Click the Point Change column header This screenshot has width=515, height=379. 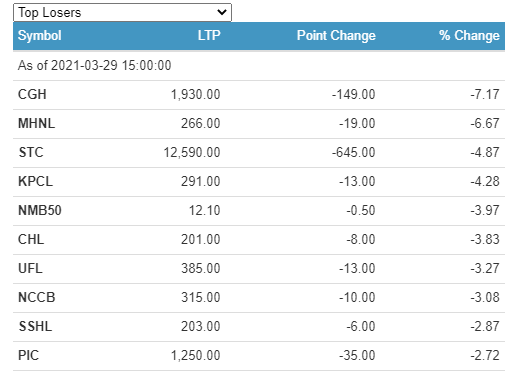336,35
